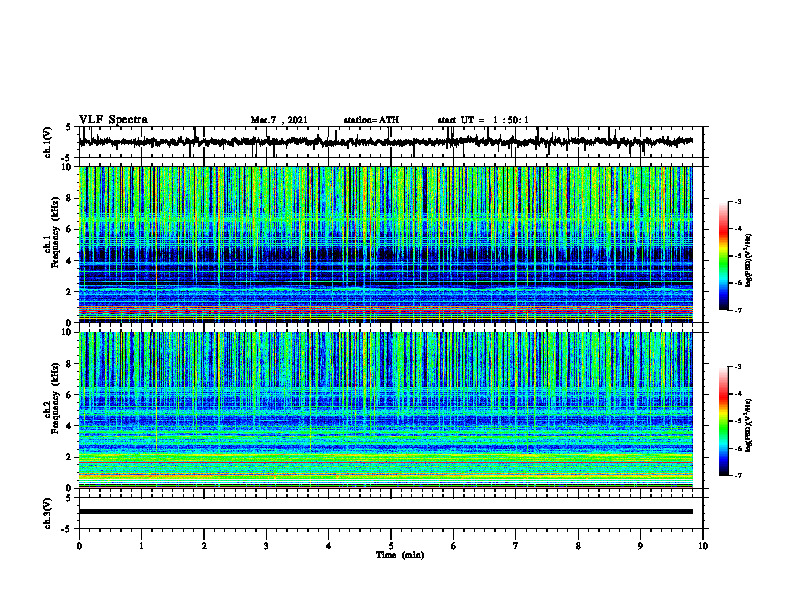The image size is (792, 612).
Task: Click the ch.1 color bar log(PSD) unit label
Action: click(x=749, y=261)
